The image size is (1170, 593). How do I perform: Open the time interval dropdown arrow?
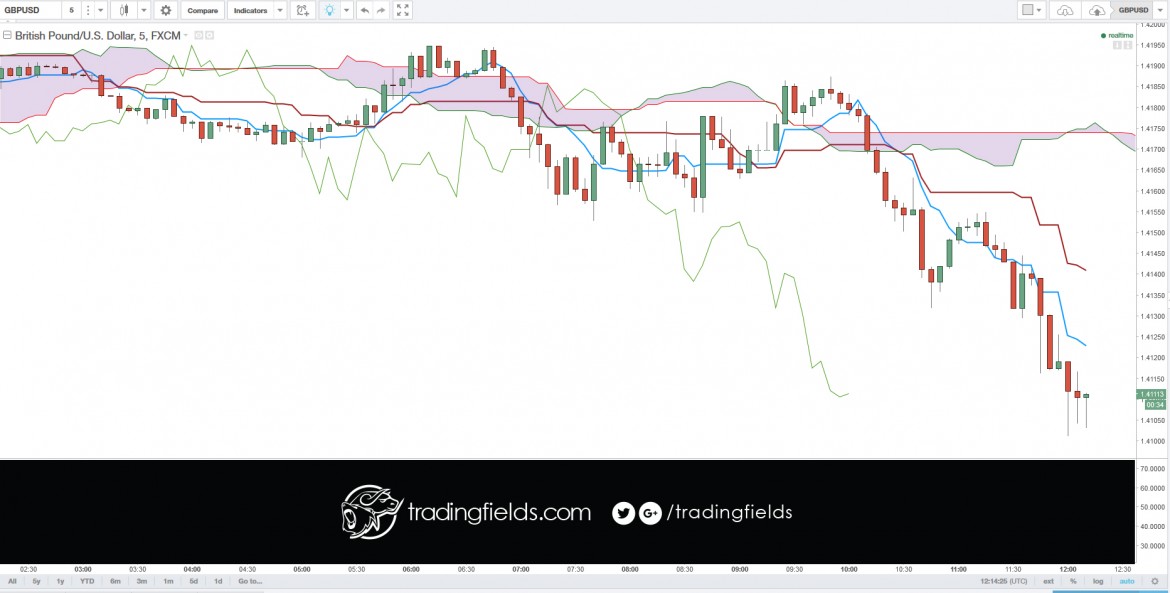pyautogui.click(x=101, y=10)
